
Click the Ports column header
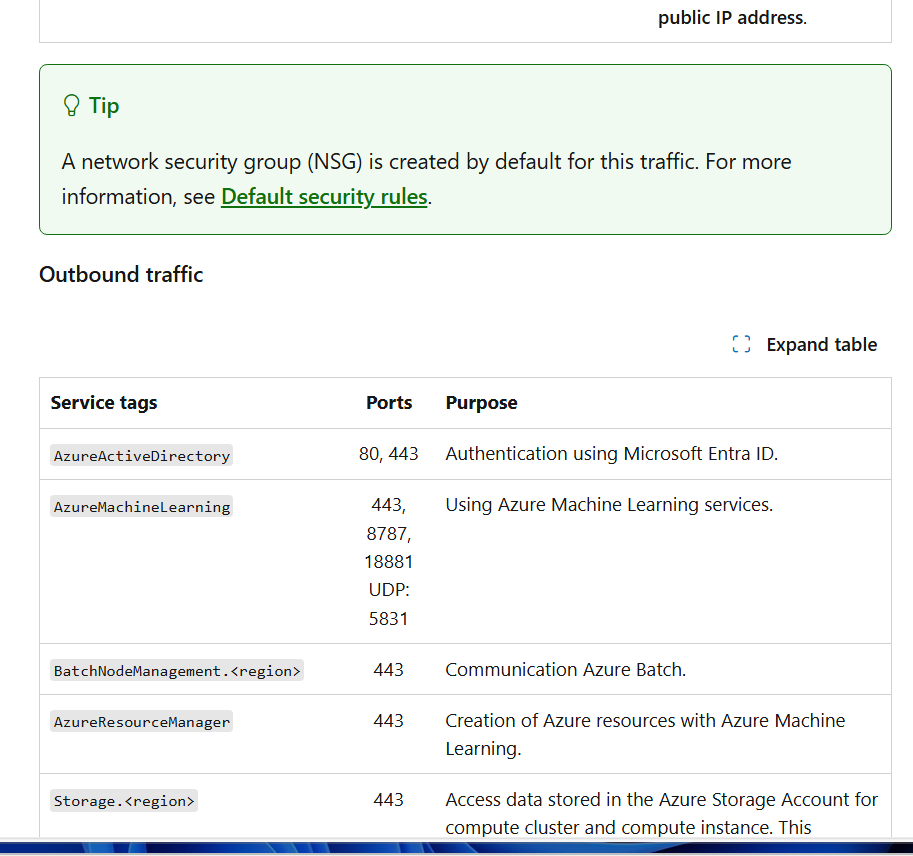click(x=389, y=403)
